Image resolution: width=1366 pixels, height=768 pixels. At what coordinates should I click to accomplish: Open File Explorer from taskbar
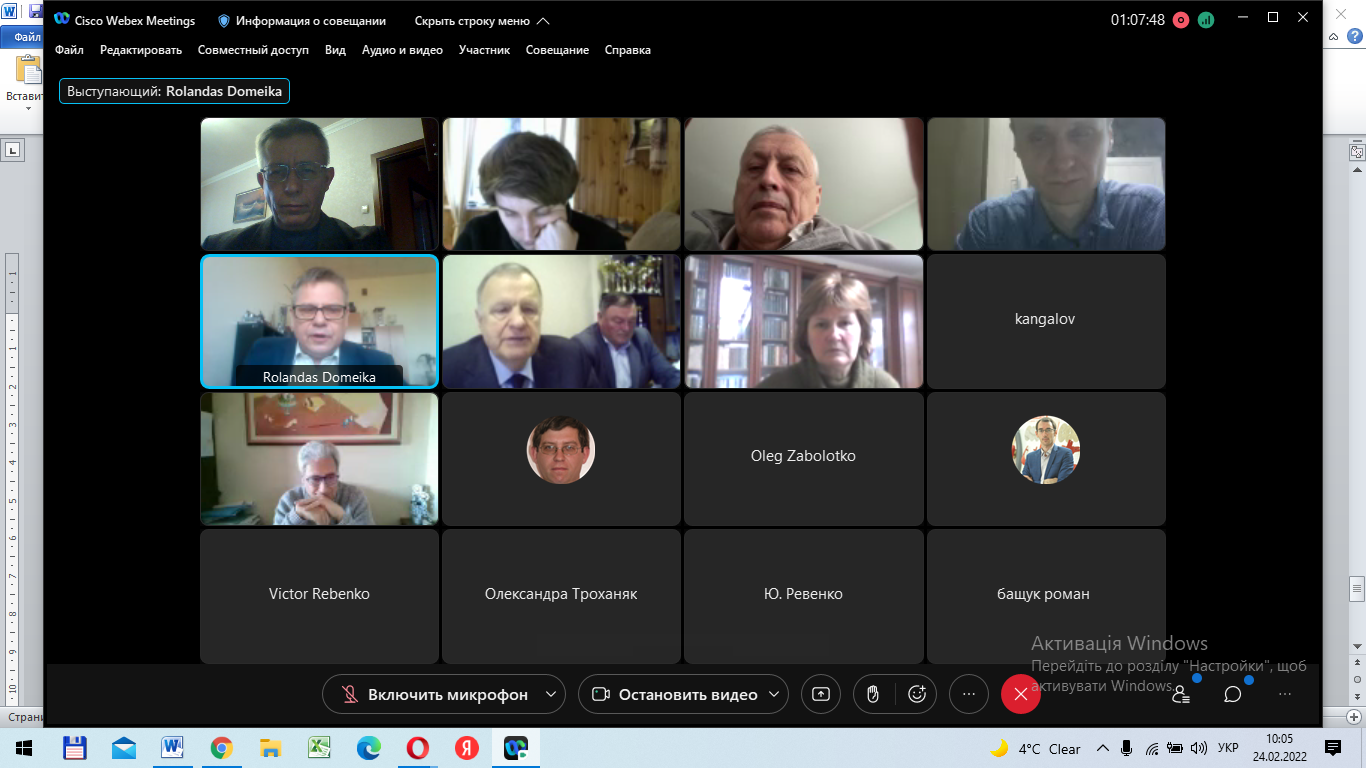click(x=270, y=748)
